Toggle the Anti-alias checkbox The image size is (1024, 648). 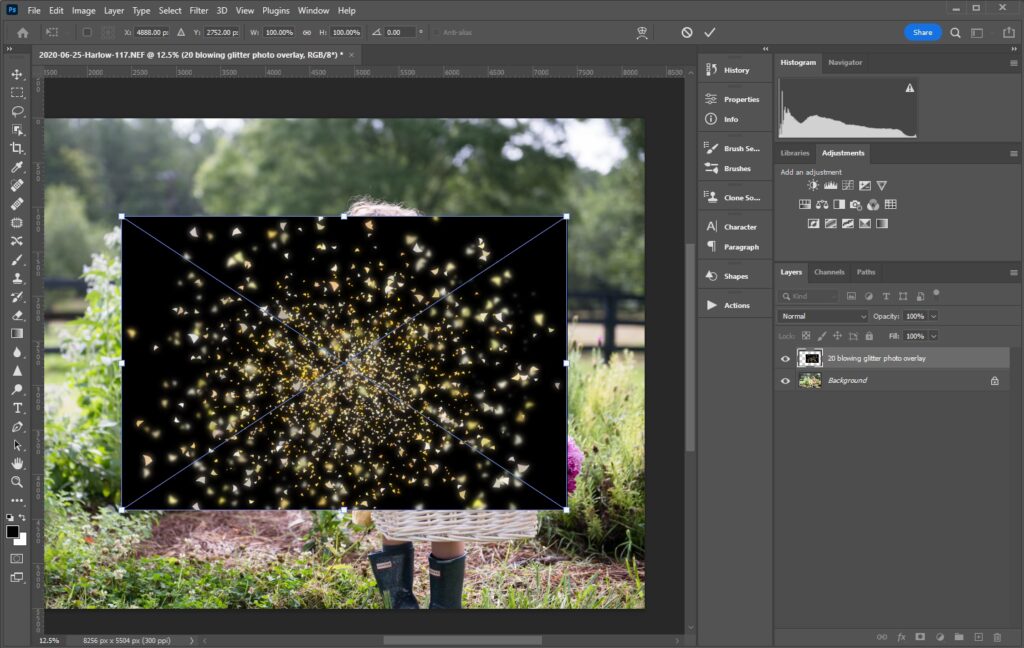[435, 32]
